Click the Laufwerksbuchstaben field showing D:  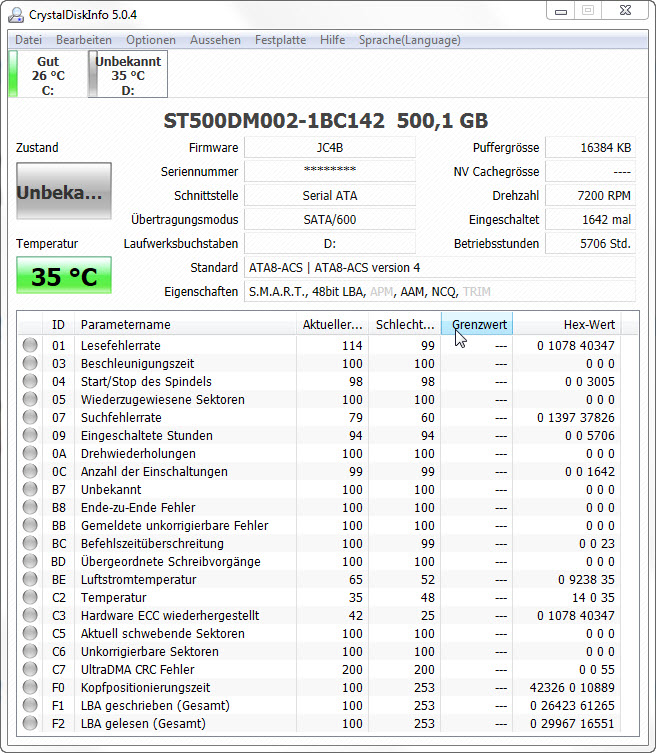[330, 243]
